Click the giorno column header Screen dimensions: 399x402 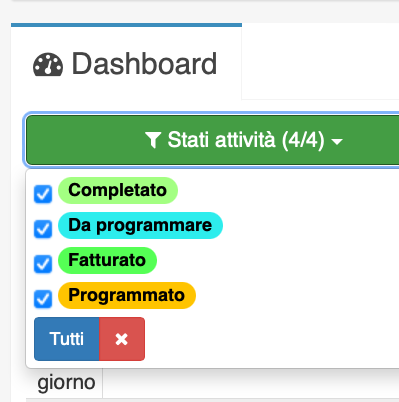pyautogui.click(x=66, y=383)
